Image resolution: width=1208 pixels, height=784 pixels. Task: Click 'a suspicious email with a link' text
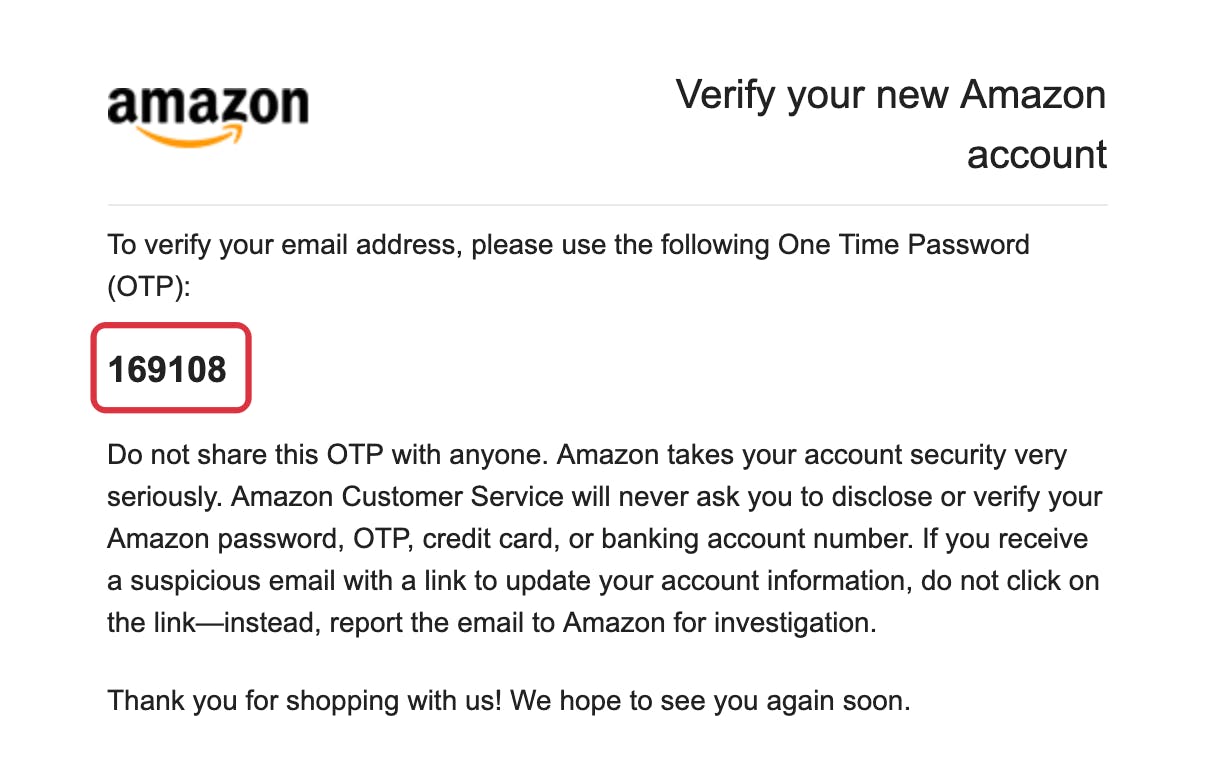(319, 581)
